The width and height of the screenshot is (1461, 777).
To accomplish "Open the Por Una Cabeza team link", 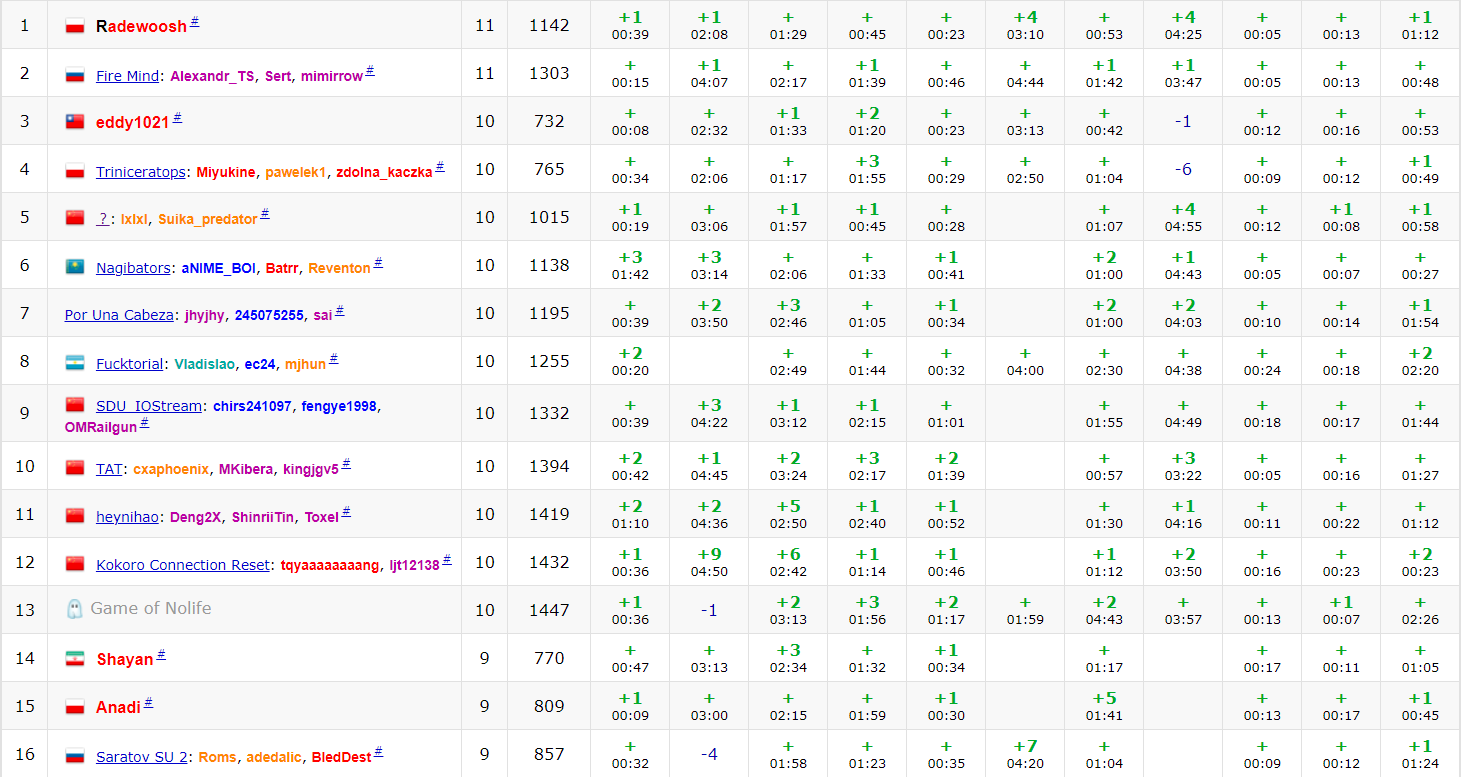I will [119, 315].
